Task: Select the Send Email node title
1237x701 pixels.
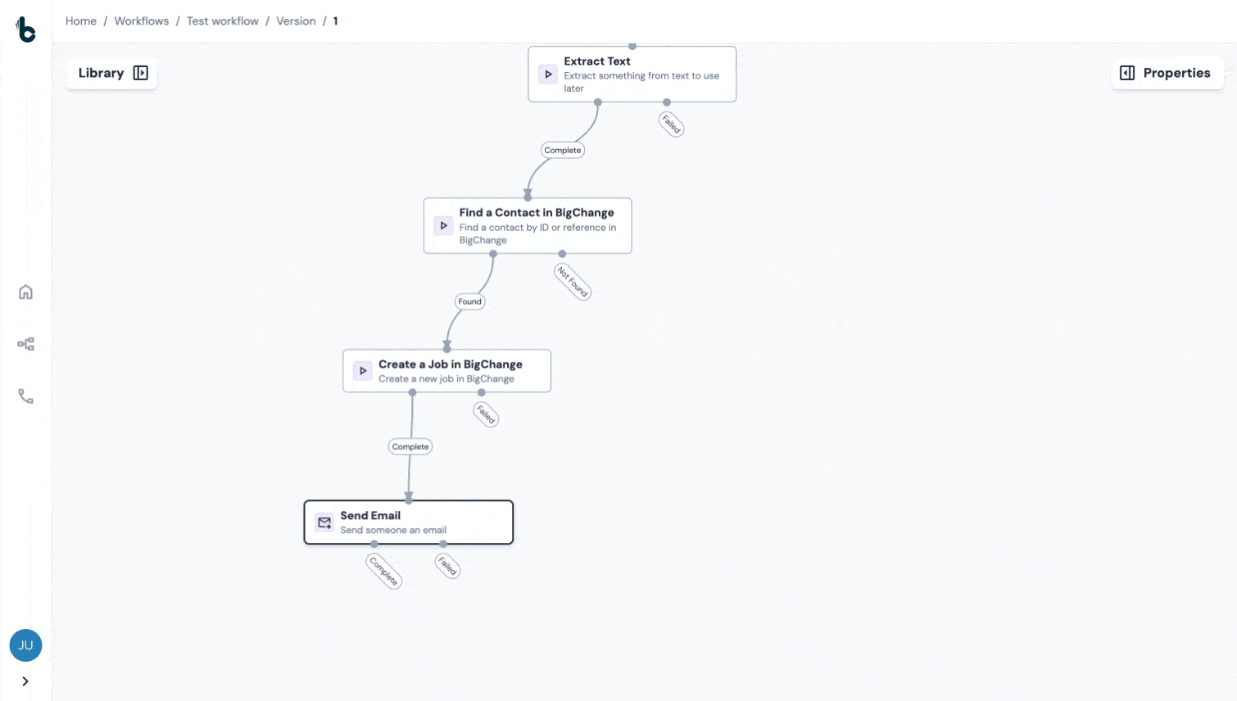Action: click(x=370, y=516)
